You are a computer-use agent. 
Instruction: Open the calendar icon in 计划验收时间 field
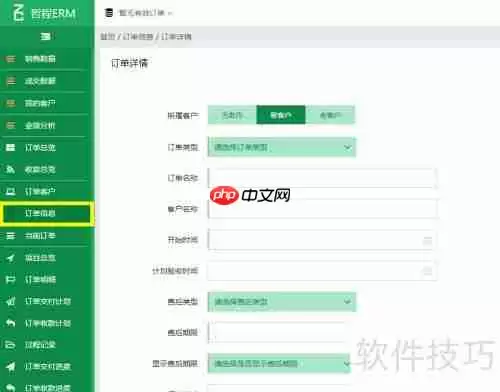click(x=427, y=271)
